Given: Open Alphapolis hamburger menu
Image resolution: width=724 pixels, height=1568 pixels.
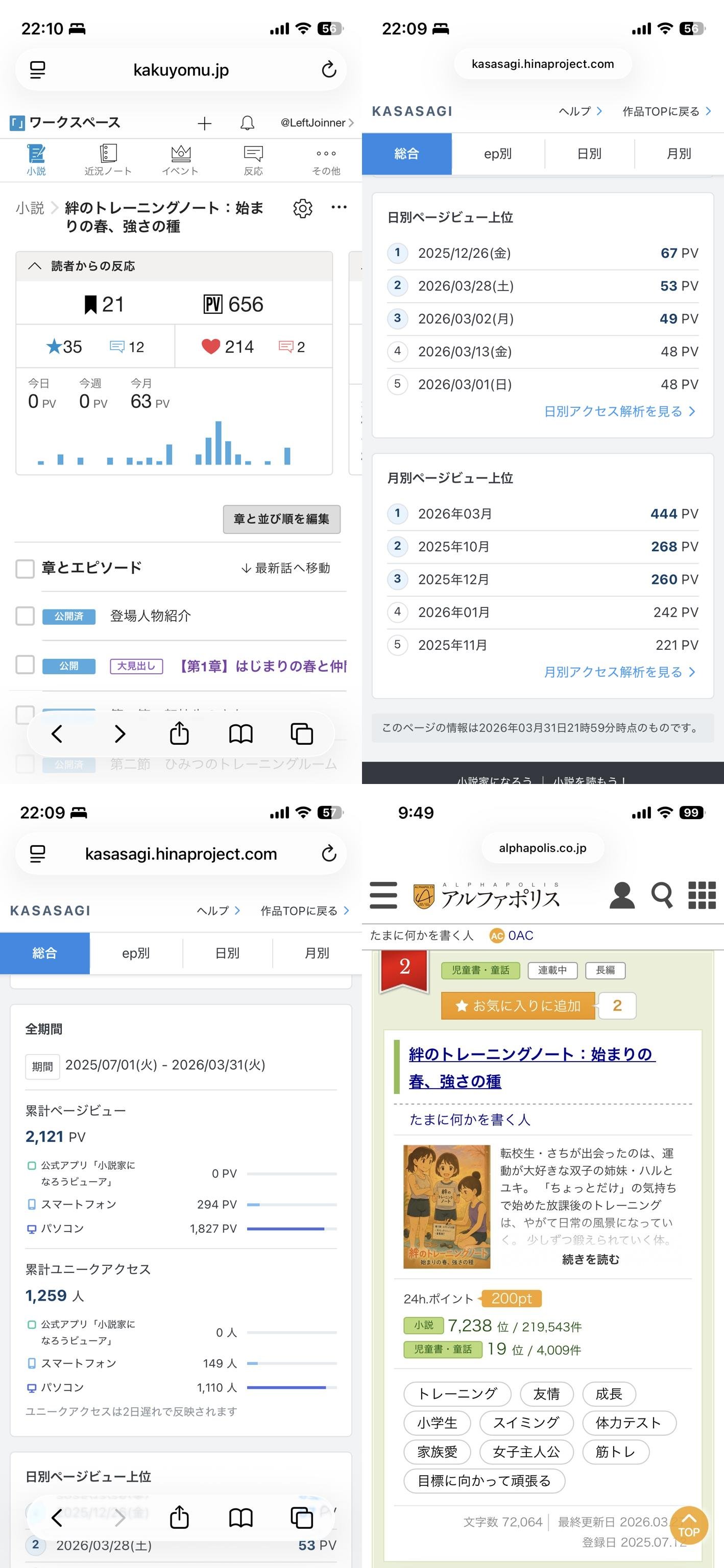Looking at the screenshot, I should click(383, 895).
